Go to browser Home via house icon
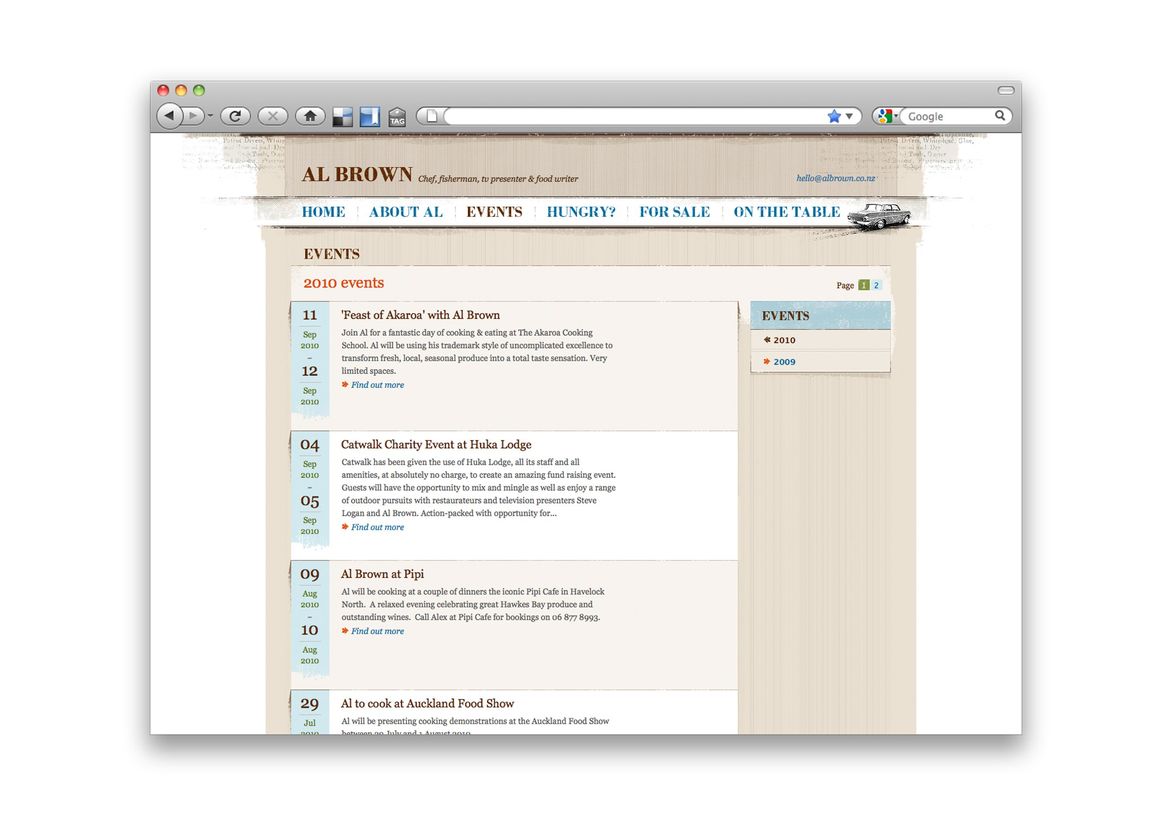The height and width of the screenshot is (826, 1172). tap(310, 116)
